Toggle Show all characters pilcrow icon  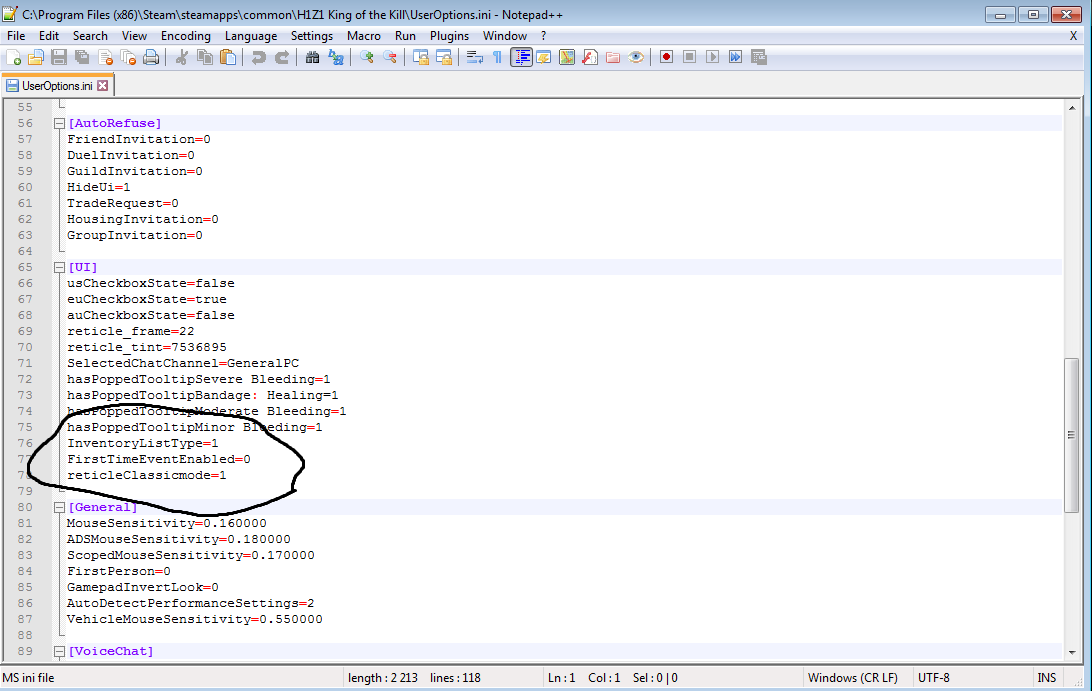[497, 57]
